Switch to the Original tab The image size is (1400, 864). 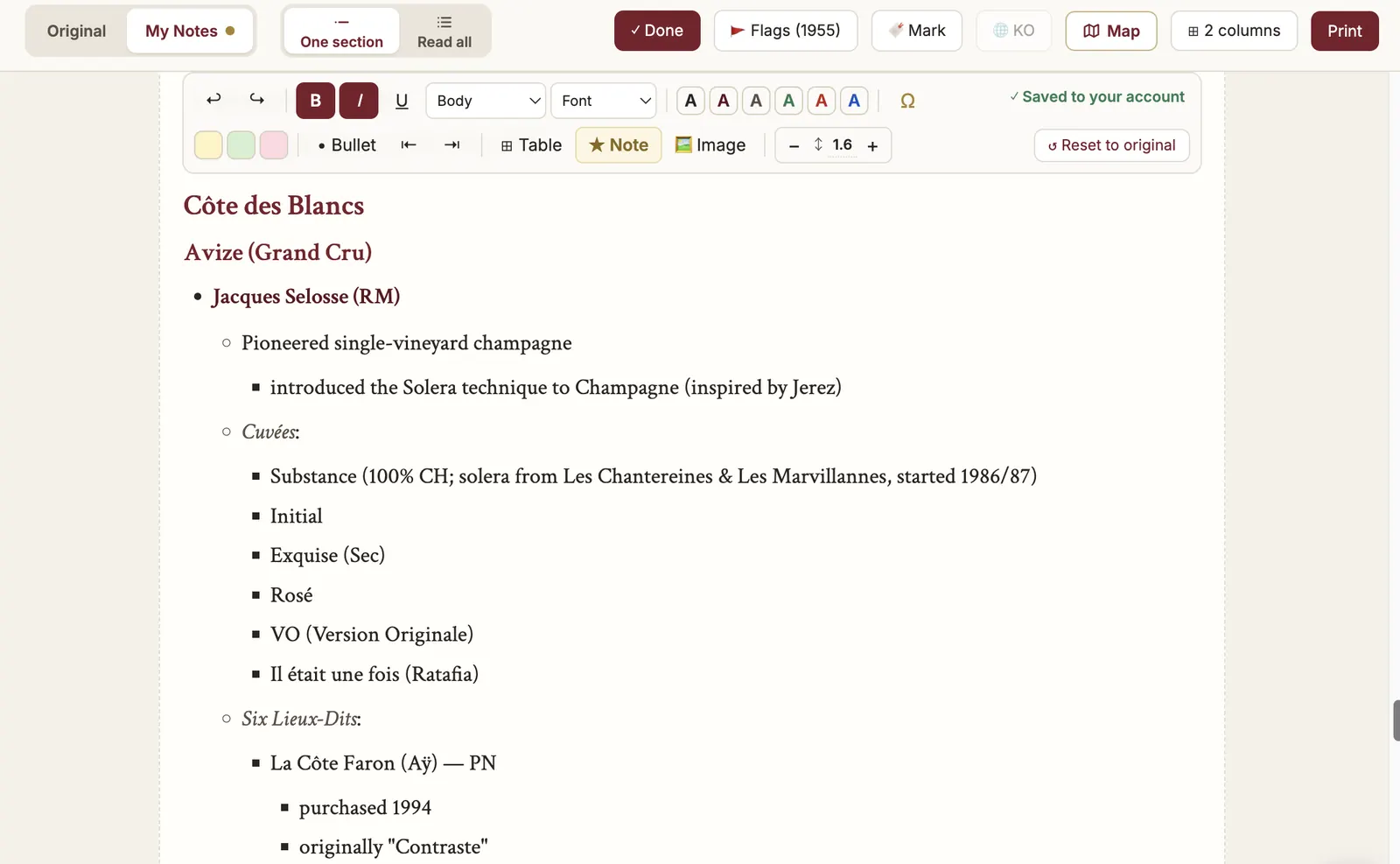click(x=76, y=31)
